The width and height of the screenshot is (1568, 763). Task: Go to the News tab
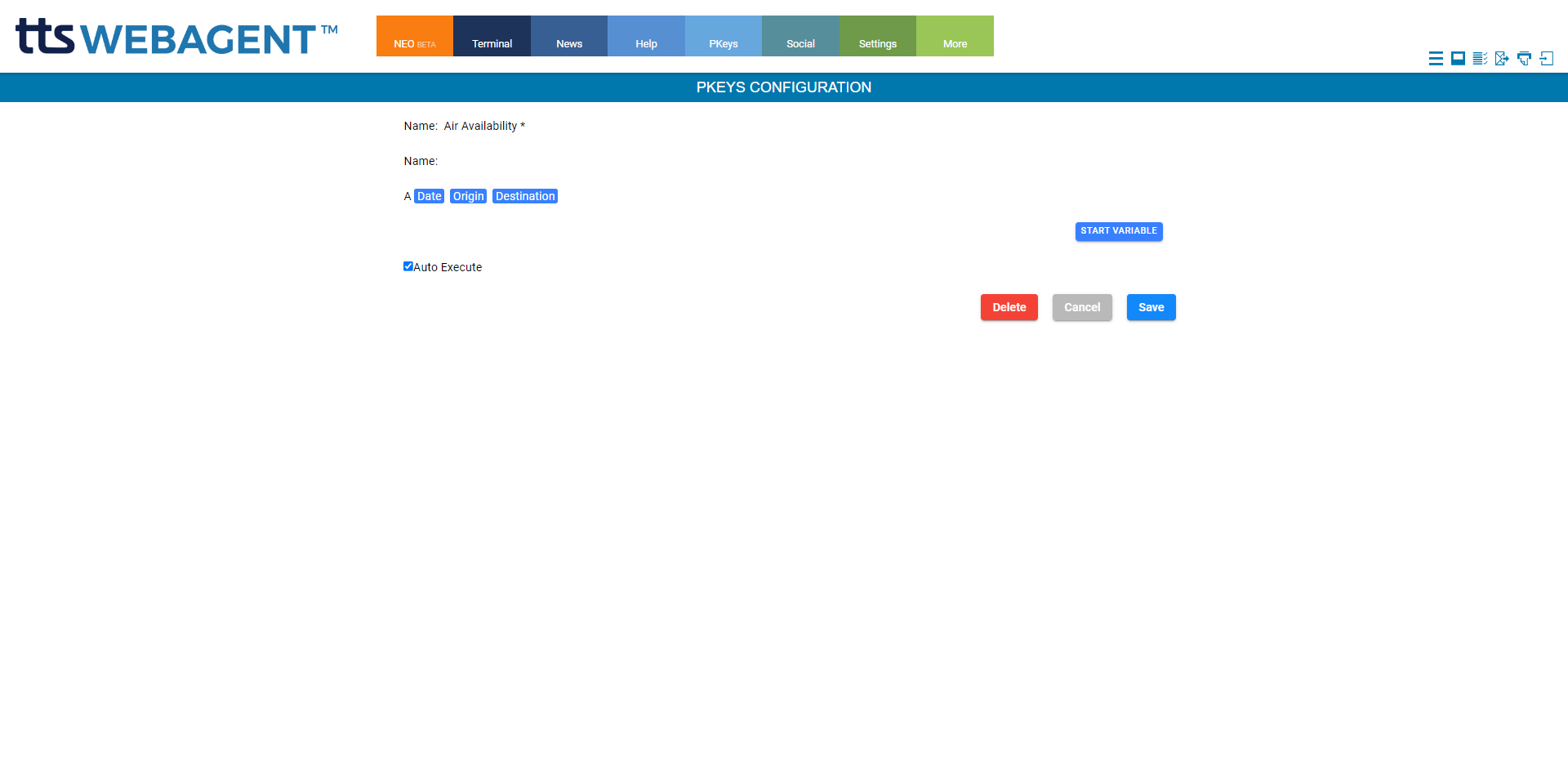coord(569,37)
